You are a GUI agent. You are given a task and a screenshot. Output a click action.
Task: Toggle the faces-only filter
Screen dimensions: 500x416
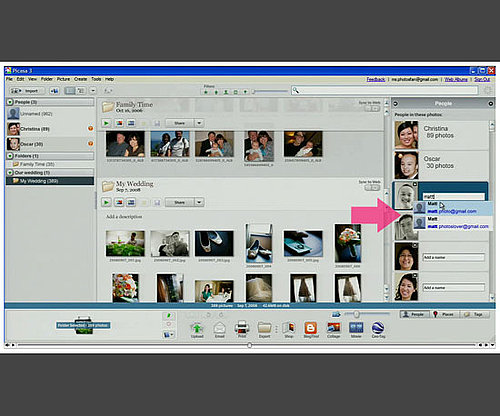click(226, 92)
